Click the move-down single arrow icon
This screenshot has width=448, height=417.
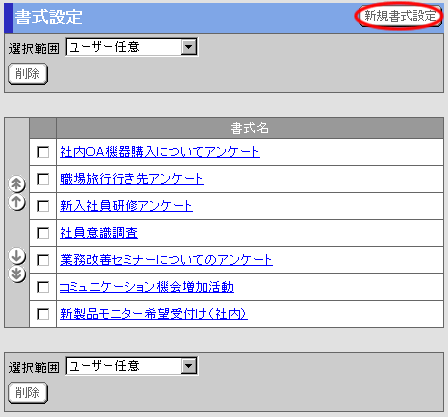tap(17, 256)
